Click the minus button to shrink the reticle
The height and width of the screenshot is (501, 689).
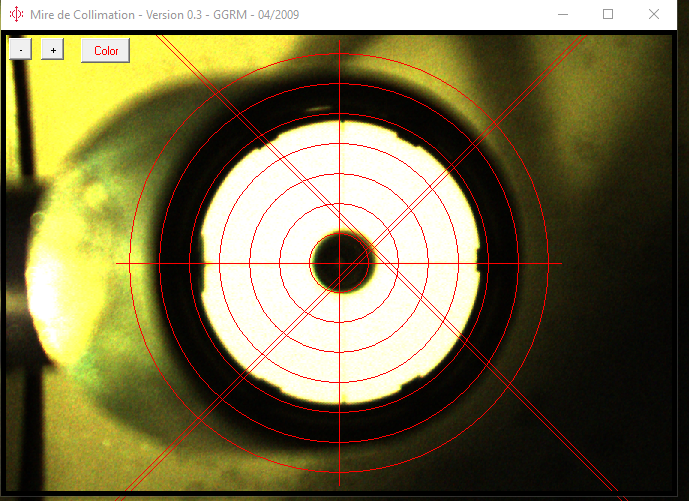click(21, 49)
